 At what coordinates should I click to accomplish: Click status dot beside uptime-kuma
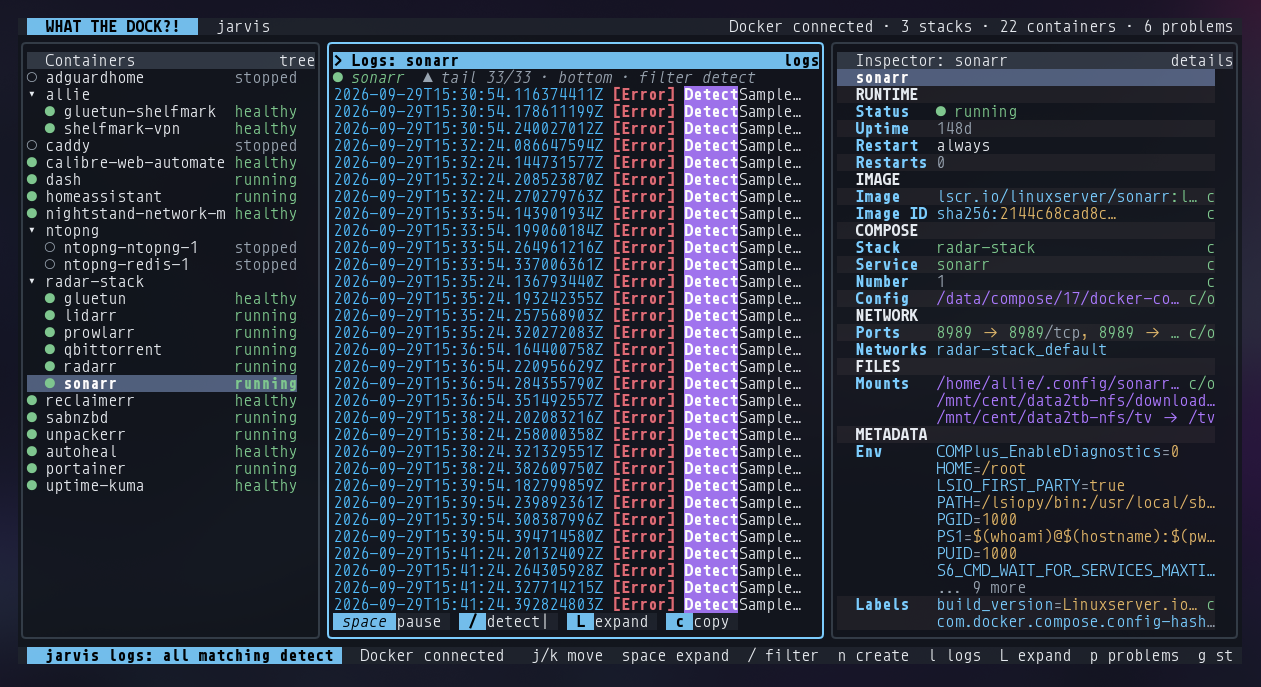[x=32, y=486]
